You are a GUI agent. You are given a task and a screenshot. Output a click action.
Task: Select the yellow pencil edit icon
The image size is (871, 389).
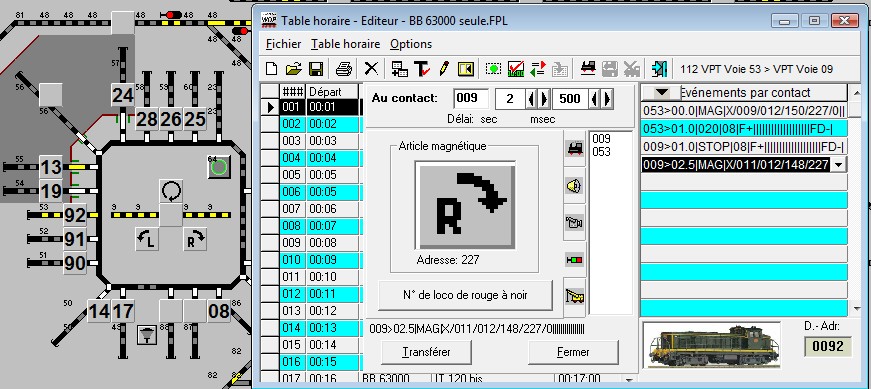(x=443, y=69)
